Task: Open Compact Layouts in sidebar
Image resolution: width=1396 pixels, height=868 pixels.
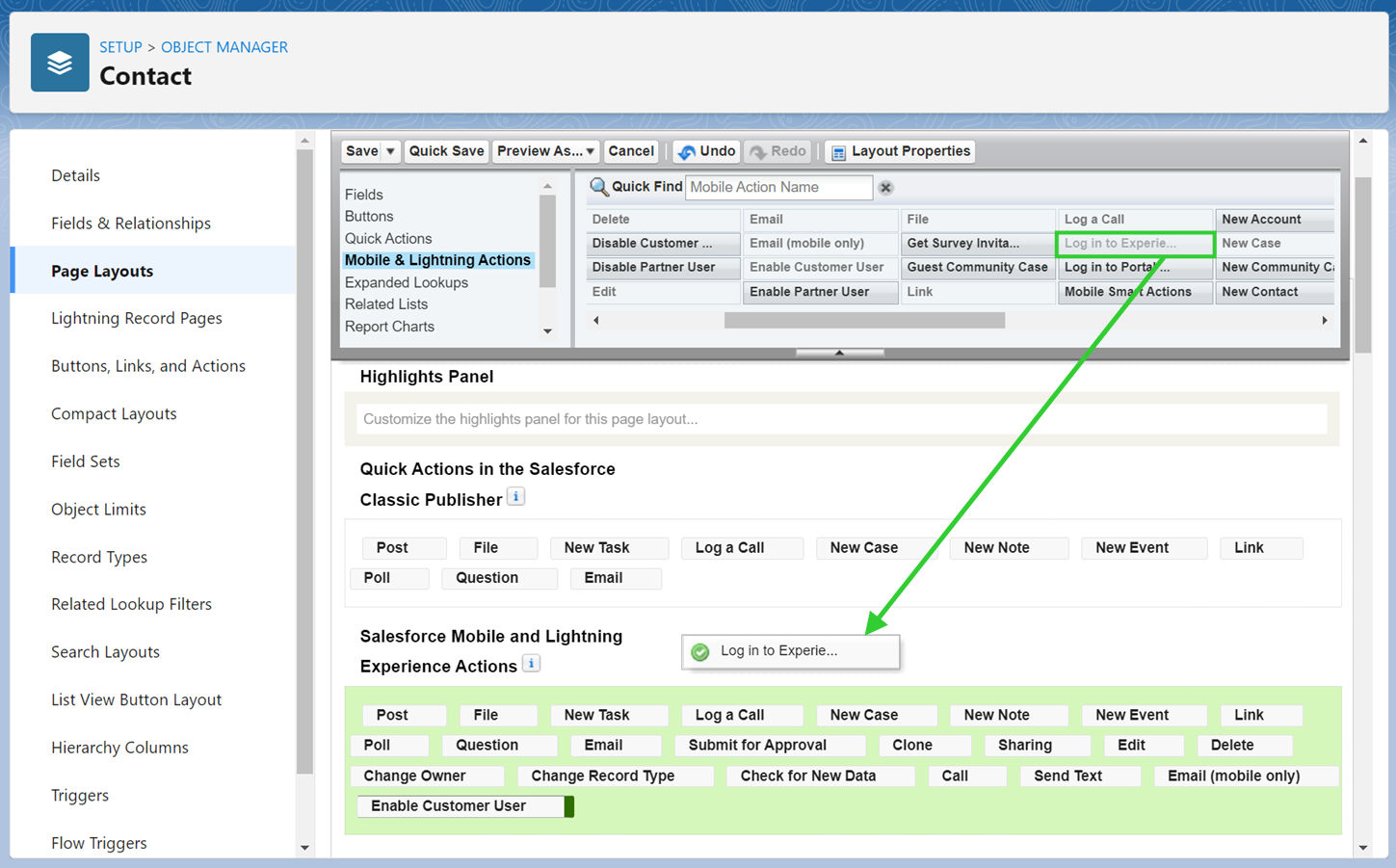Action: (x=114, y=414)
